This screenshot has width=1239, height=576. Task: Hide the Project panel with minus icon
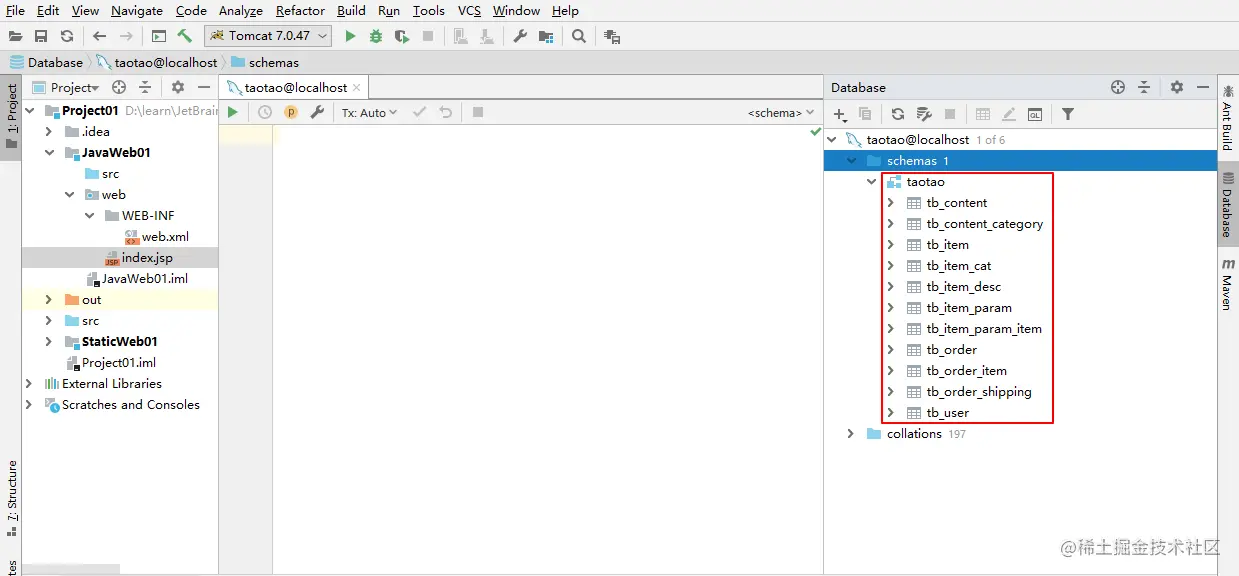[204, 87]
